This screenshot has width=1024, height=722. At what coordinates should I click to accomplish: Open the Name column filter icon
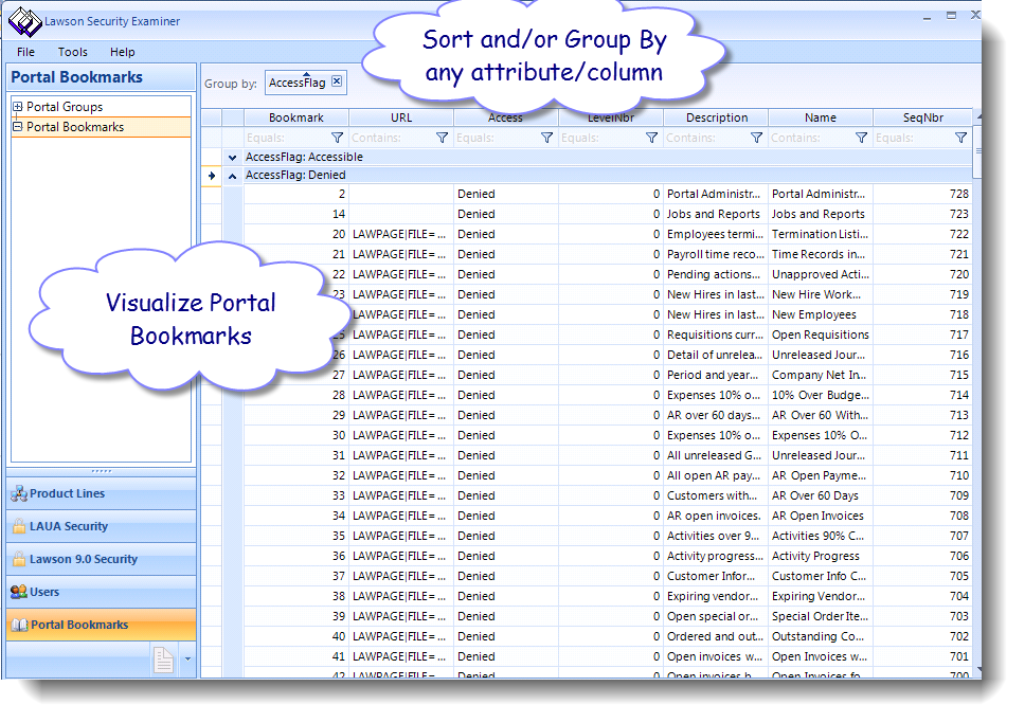pos(861,138)
